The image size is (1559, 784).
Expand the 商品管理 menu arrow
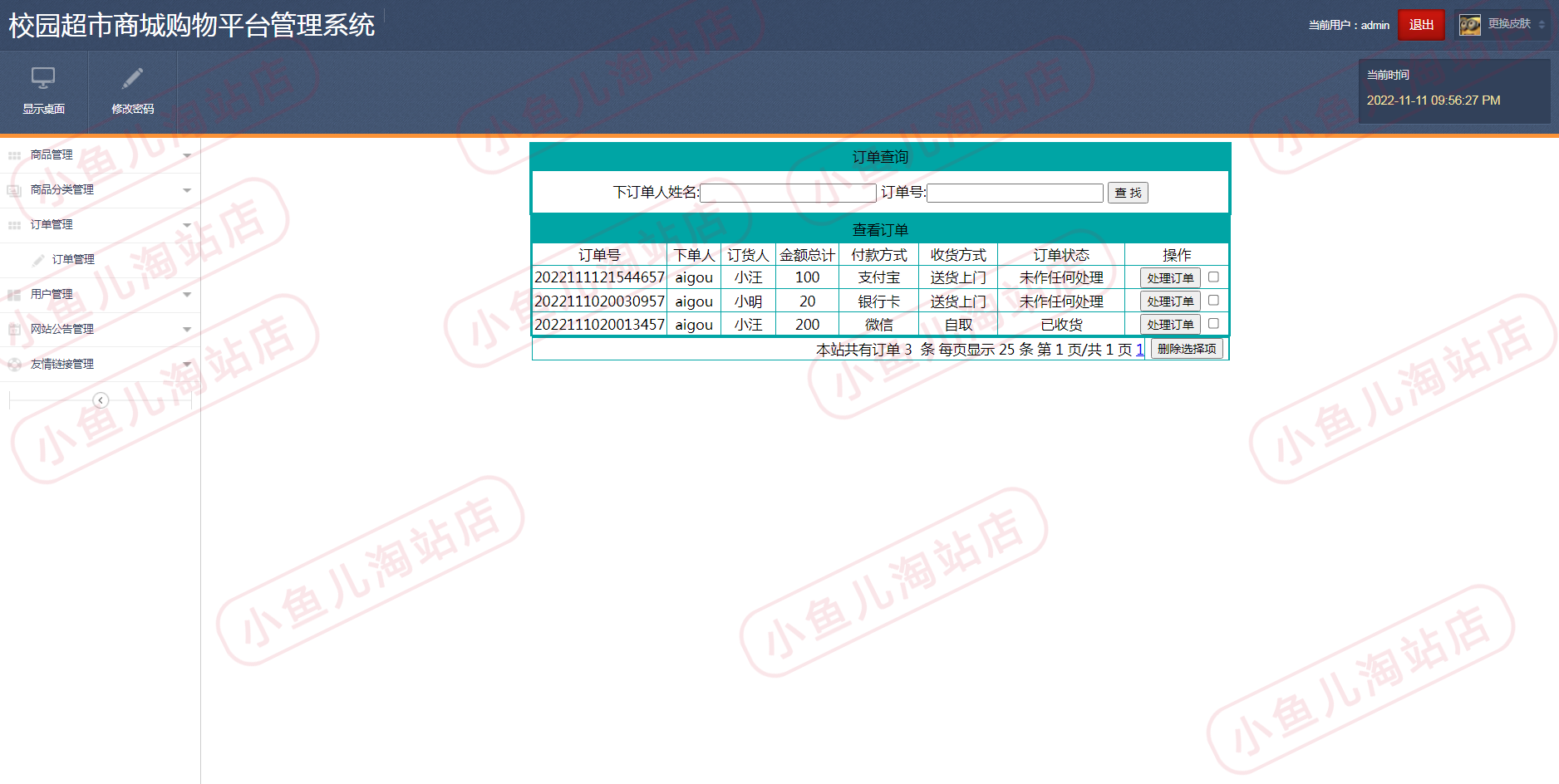[187, 155]
